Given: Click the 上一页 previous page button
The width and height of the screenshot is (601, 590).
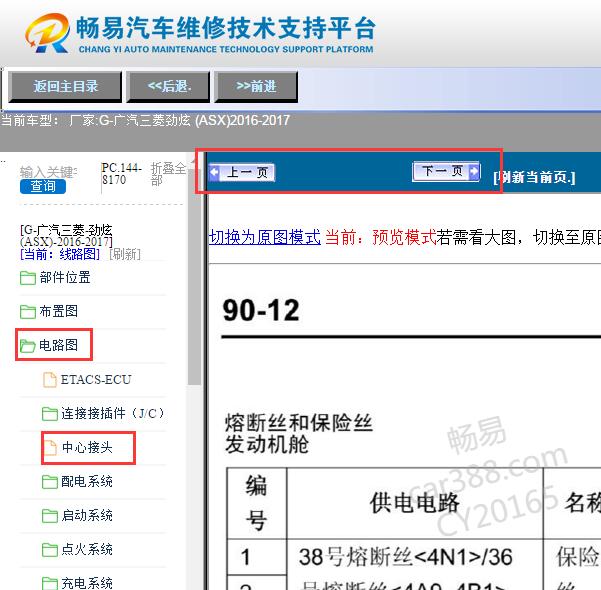Looking at the screenshot, I should [x=242, y=173].
